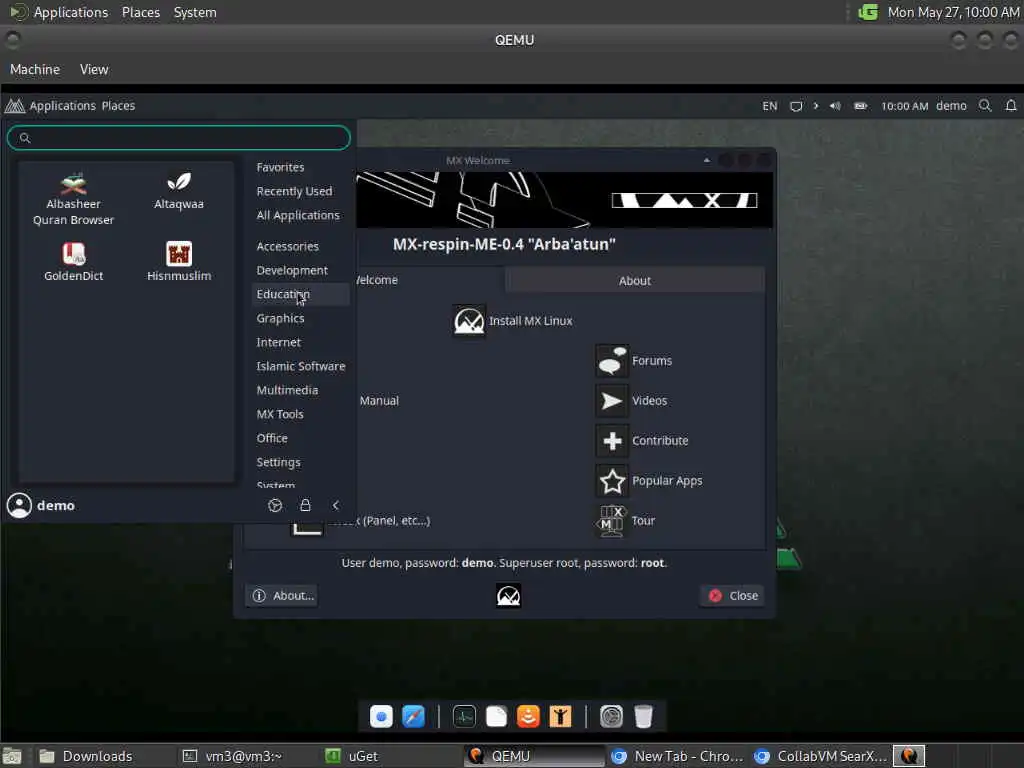Click the session switch icon beside lock
This screenshot has height=768, width=1024.
275,505
